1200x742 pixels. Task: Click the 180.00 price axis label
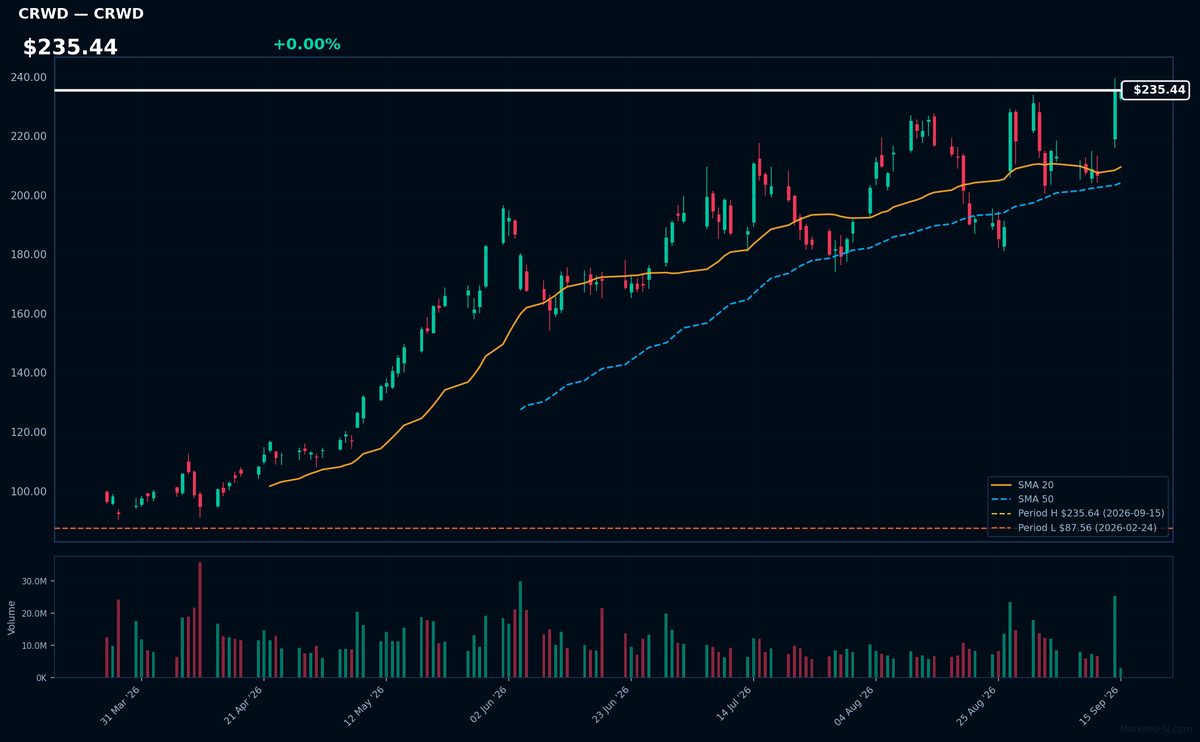coord(29,255)
